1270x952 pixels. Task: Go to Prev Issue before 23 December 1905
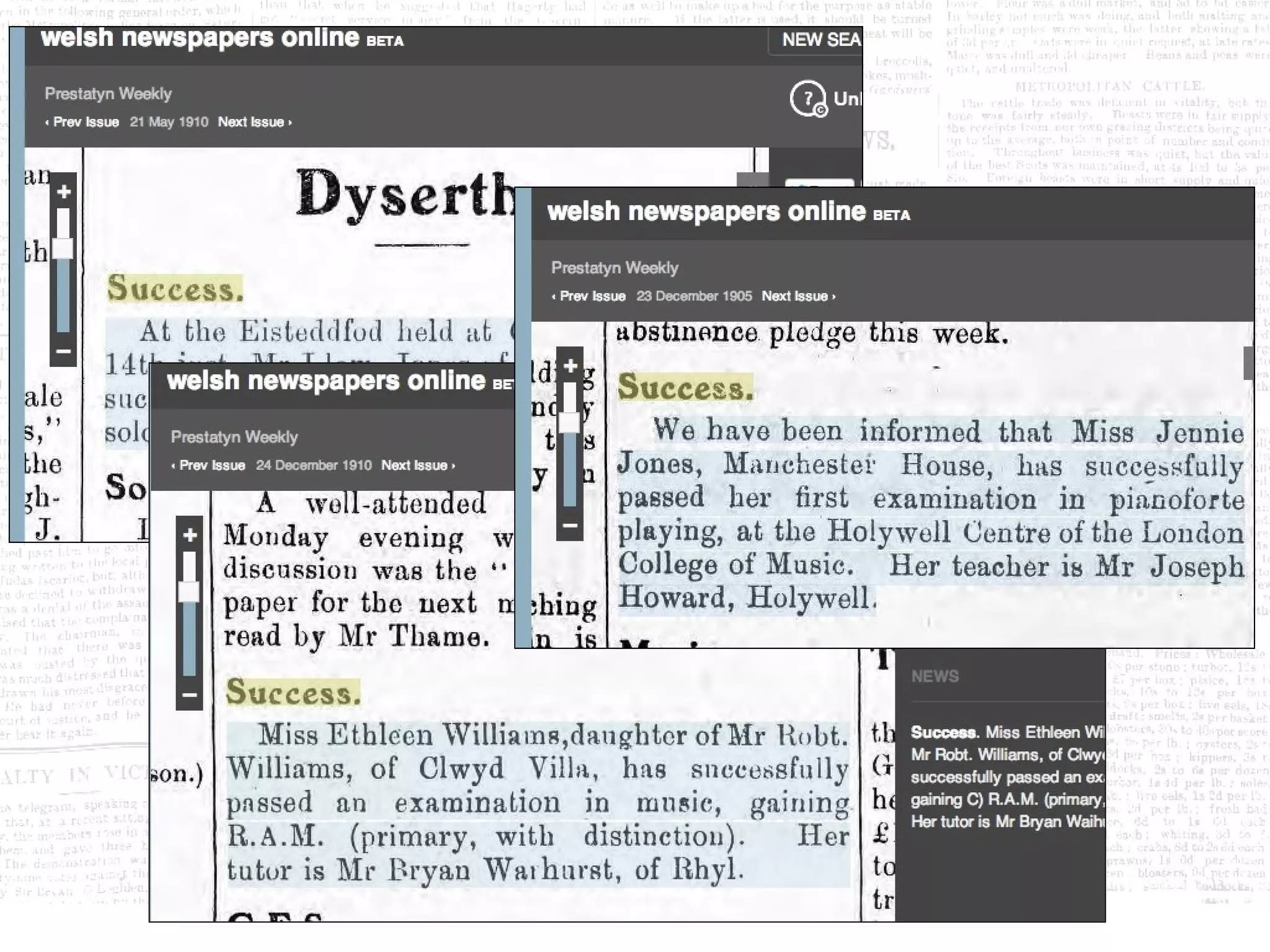[588, 296]
